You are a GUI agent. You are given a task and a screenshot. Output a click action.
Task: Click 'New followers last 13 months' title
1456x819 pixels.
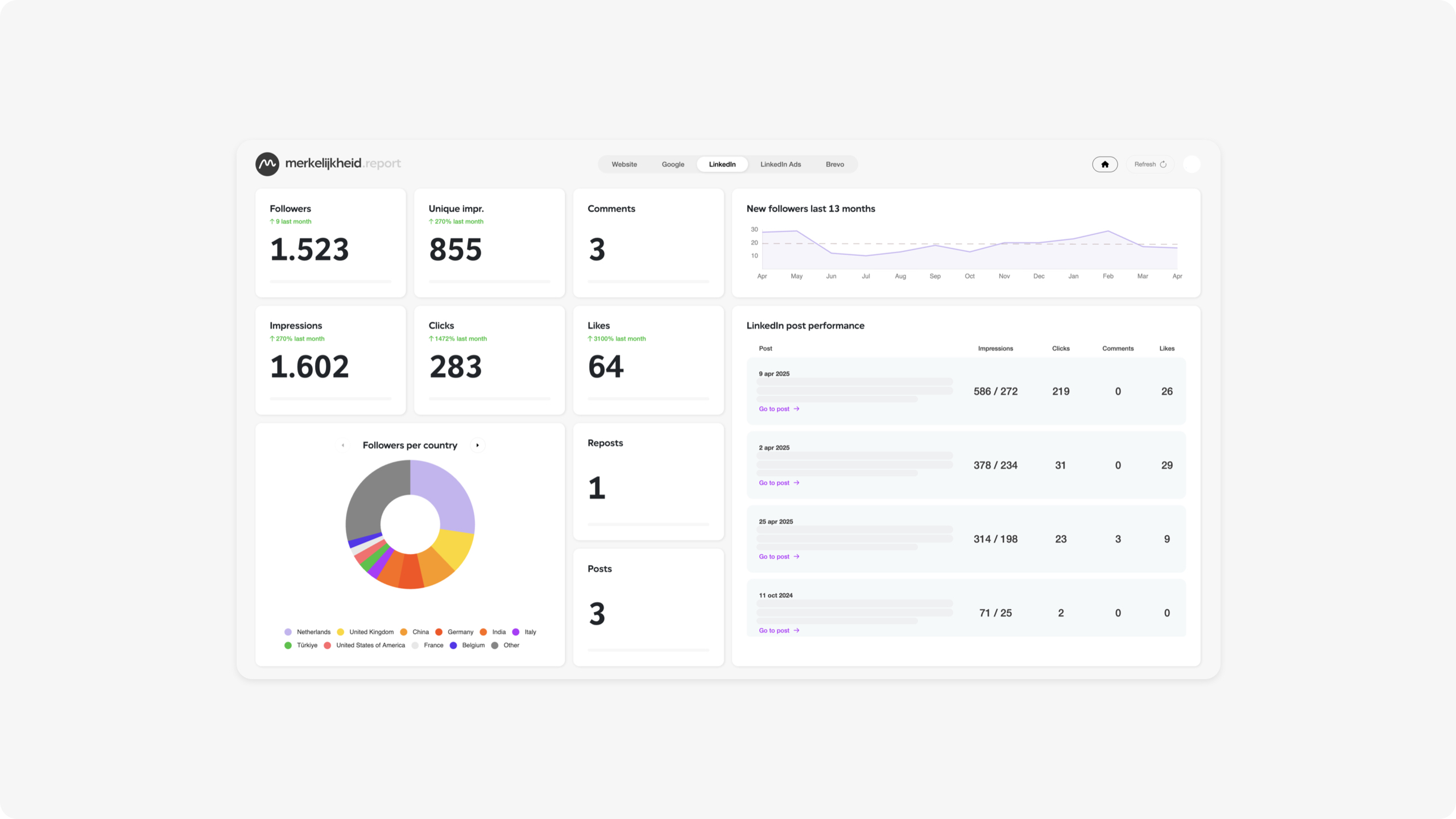tap(810, 209)
